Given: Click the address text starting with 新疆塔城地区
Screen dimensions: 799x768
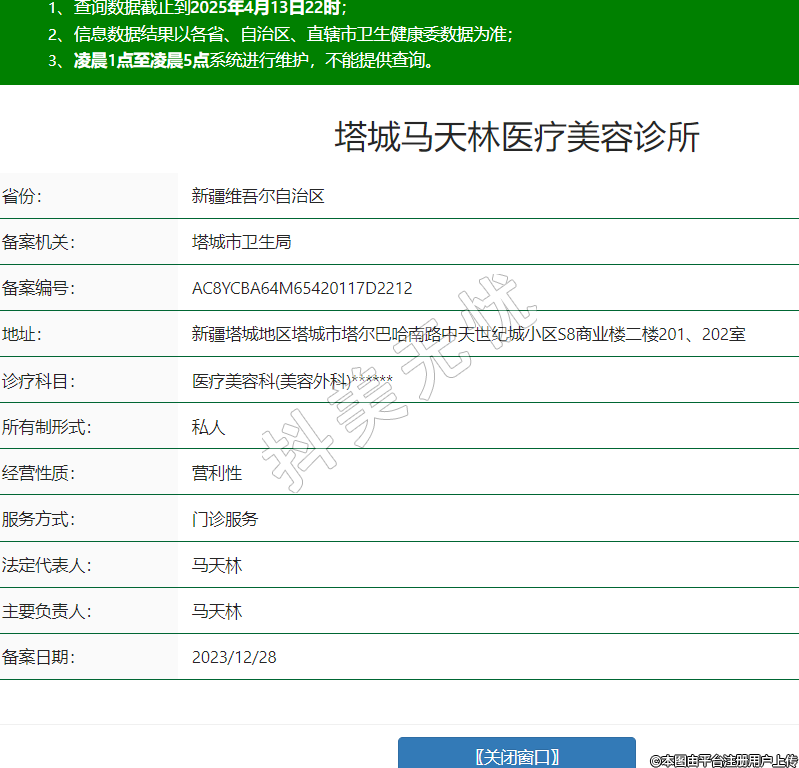Looking at the screenshot, I should 468,335.
